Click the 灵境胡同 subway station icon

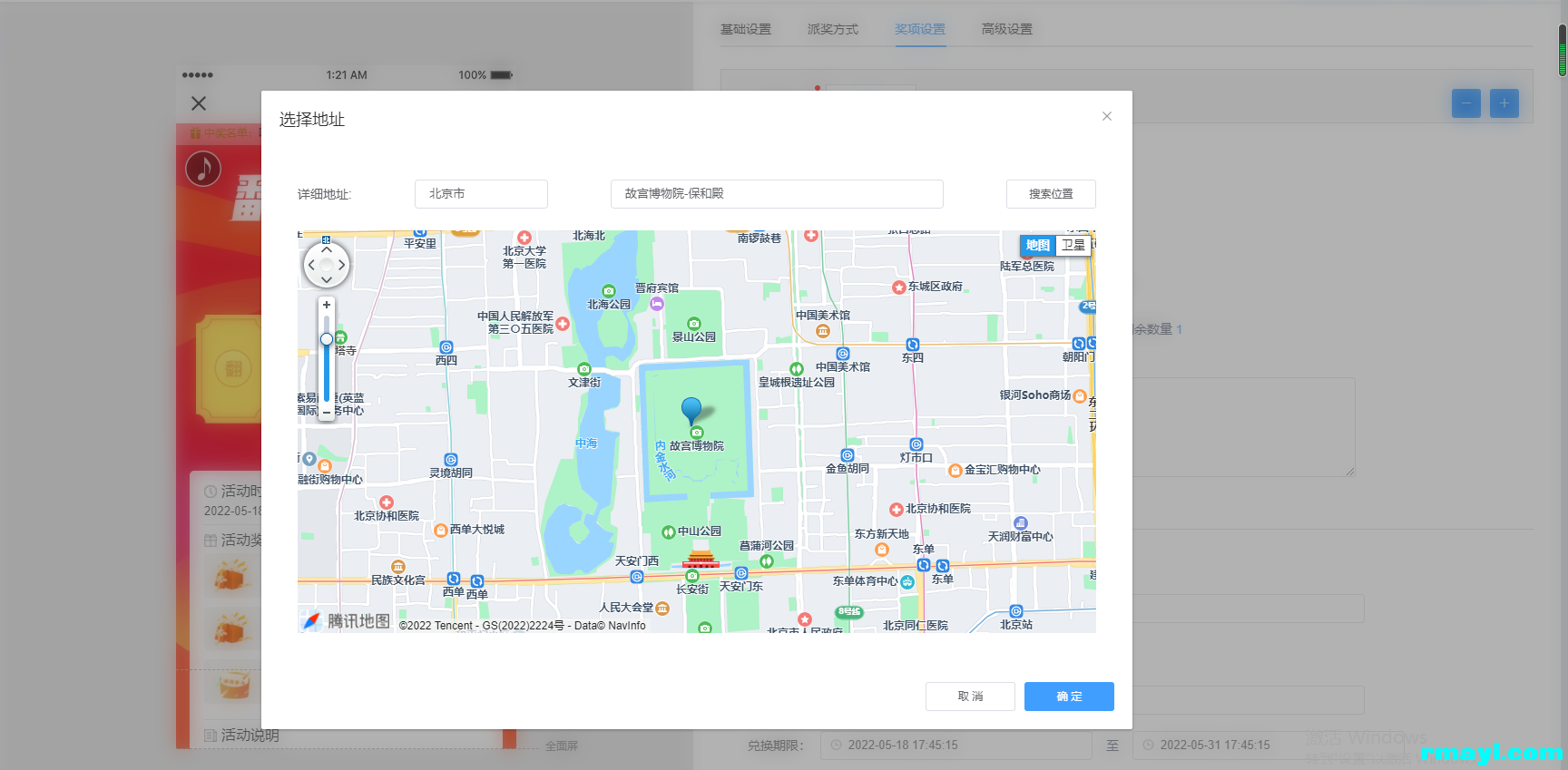[451, 460]
